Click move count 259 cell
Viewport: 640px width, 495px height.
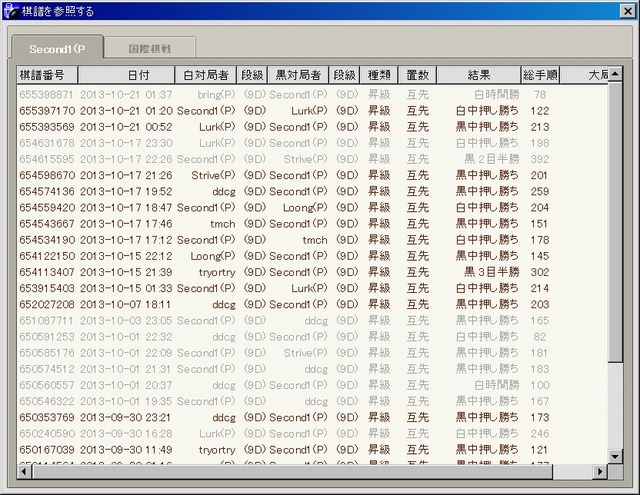(540, 191)
